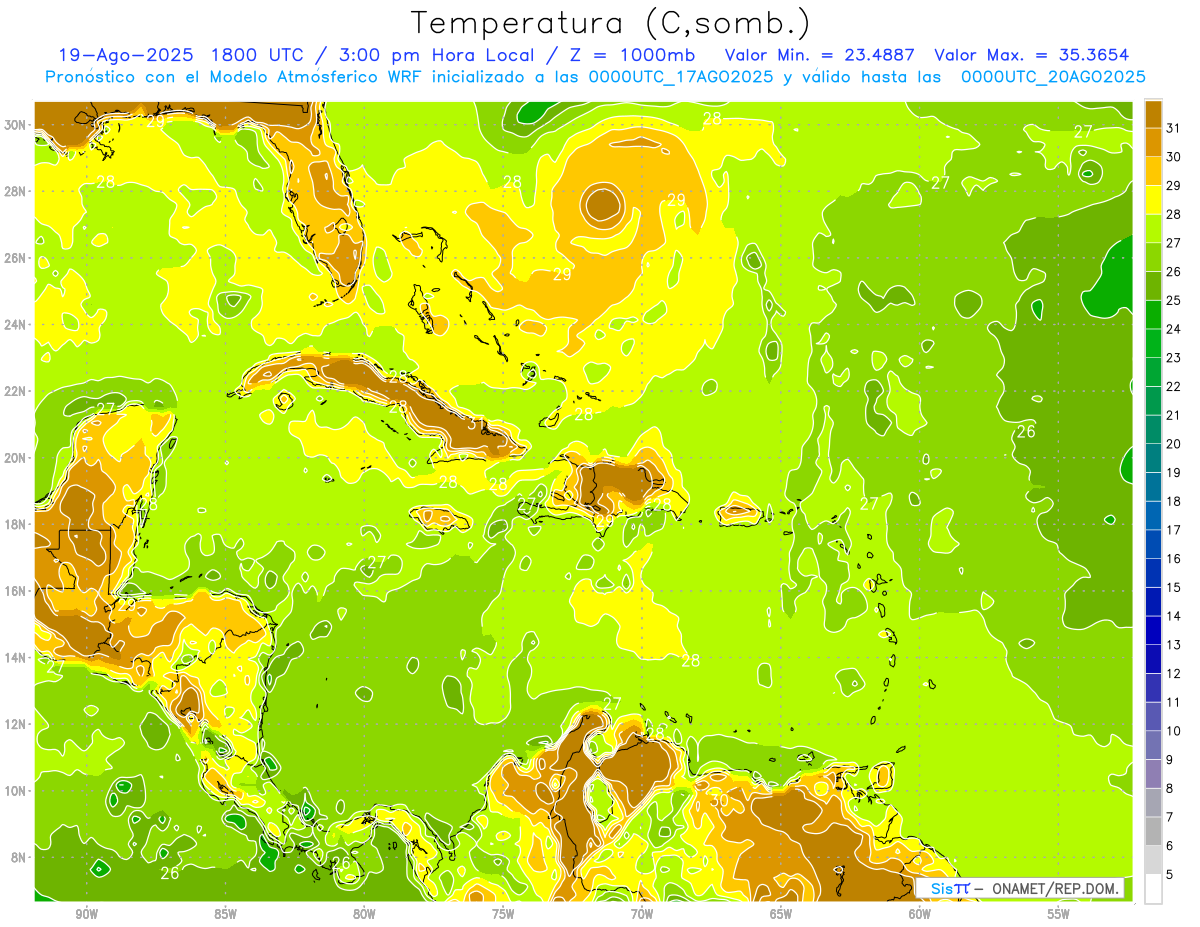Select the 'Valor Min. = 23.4887' readout

[820, 55]
